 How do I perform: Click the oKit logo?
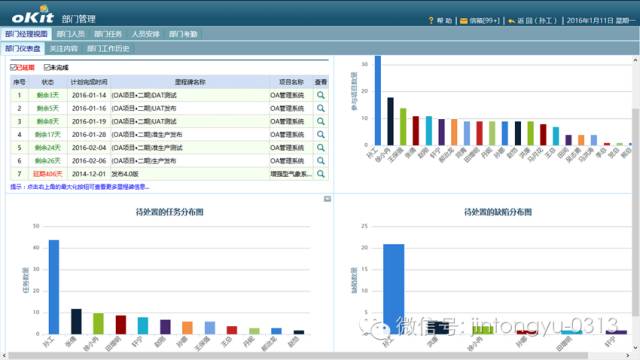click(33, 15)
